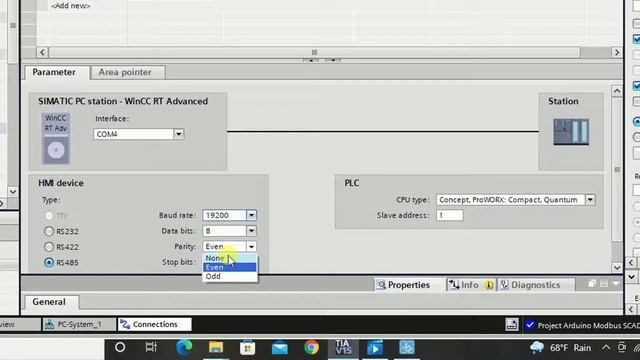Click the WinCC RT Adv device icon

click(56, 138)
